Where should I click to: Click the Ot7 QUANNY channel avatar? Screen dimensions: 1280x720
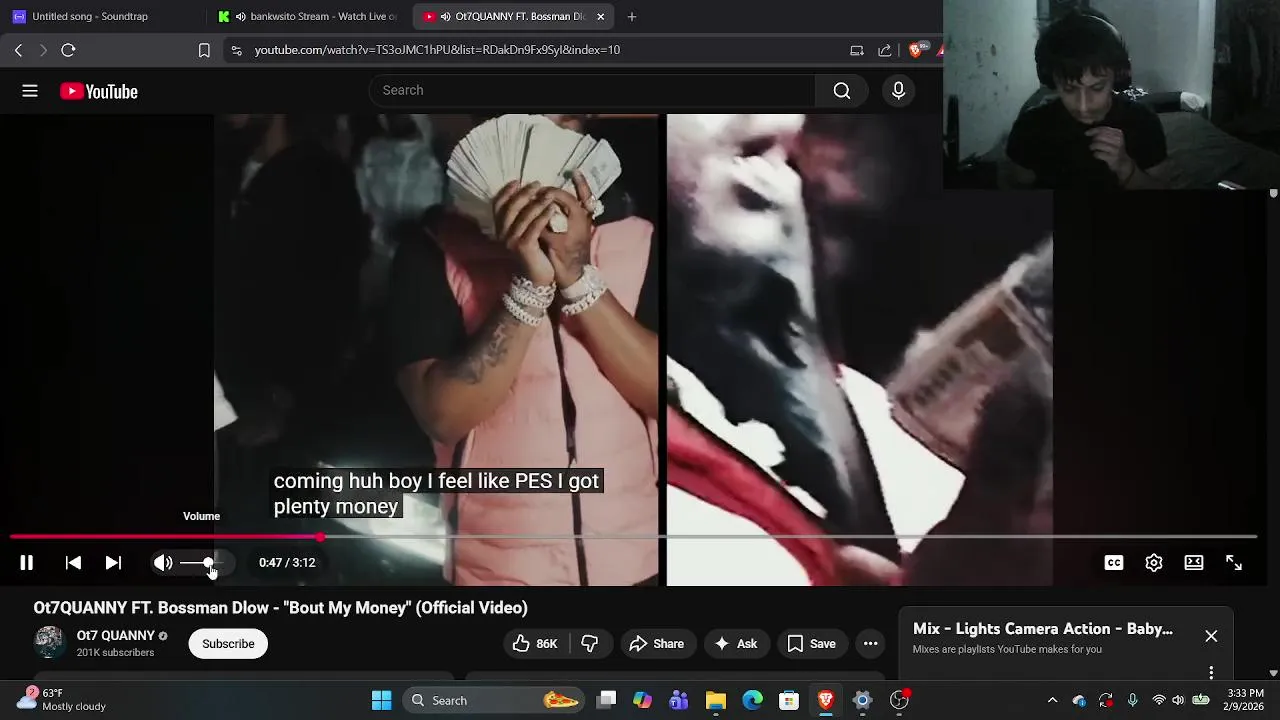pos(49,643)
